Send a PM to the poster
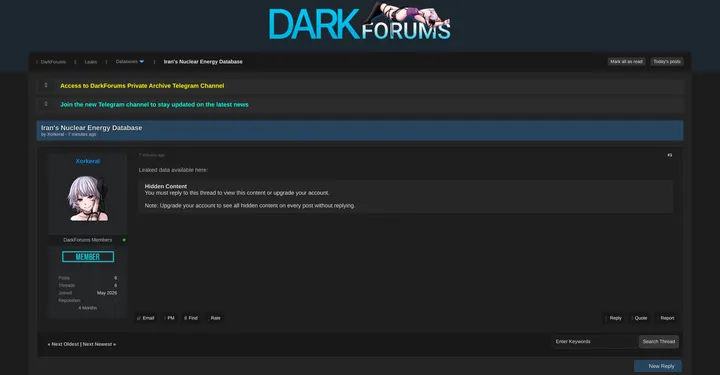 [x=169, y=318]
